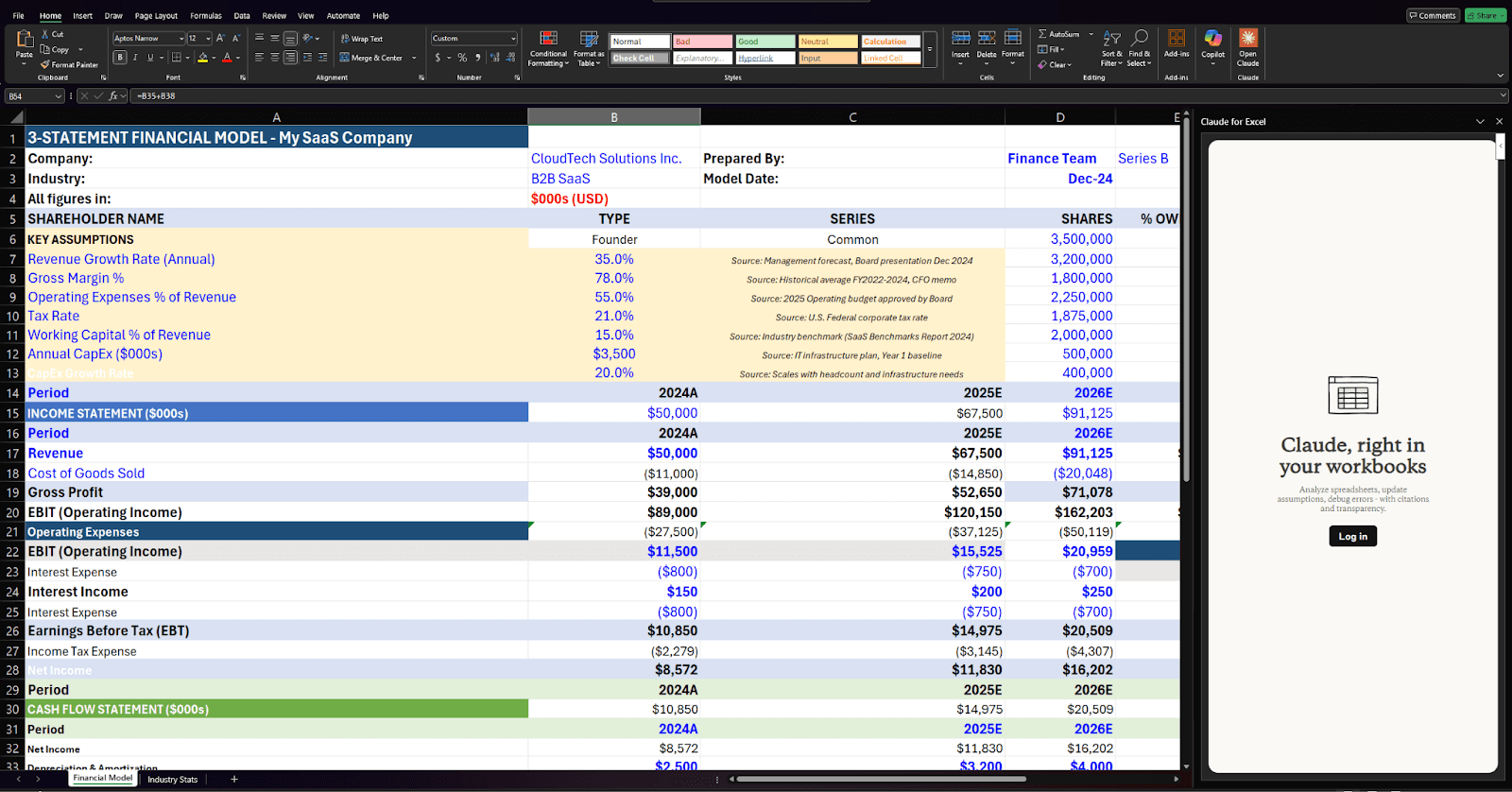Open Sort & Filter
Screen dimensions: 1512x792
[1111, 49]
